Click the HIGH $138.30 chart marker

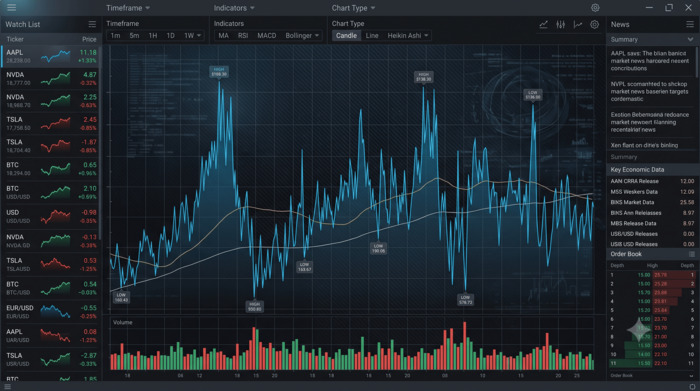(423, 77)
